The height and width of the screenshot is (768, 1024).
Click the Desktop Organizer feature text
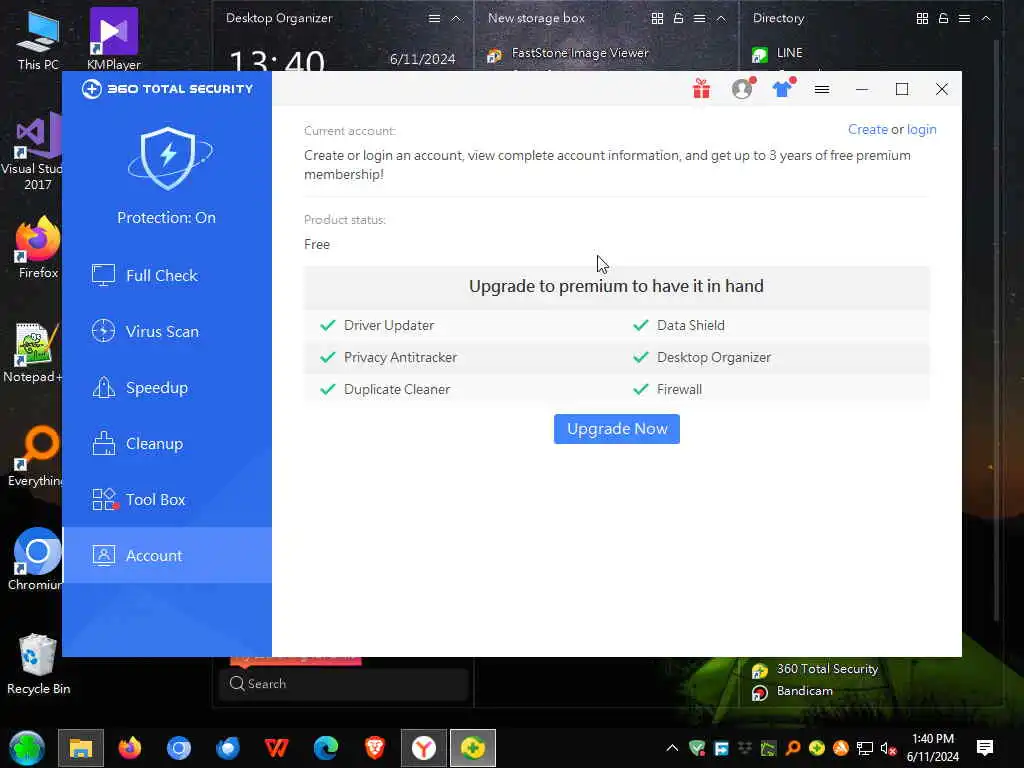pos(714,357)
